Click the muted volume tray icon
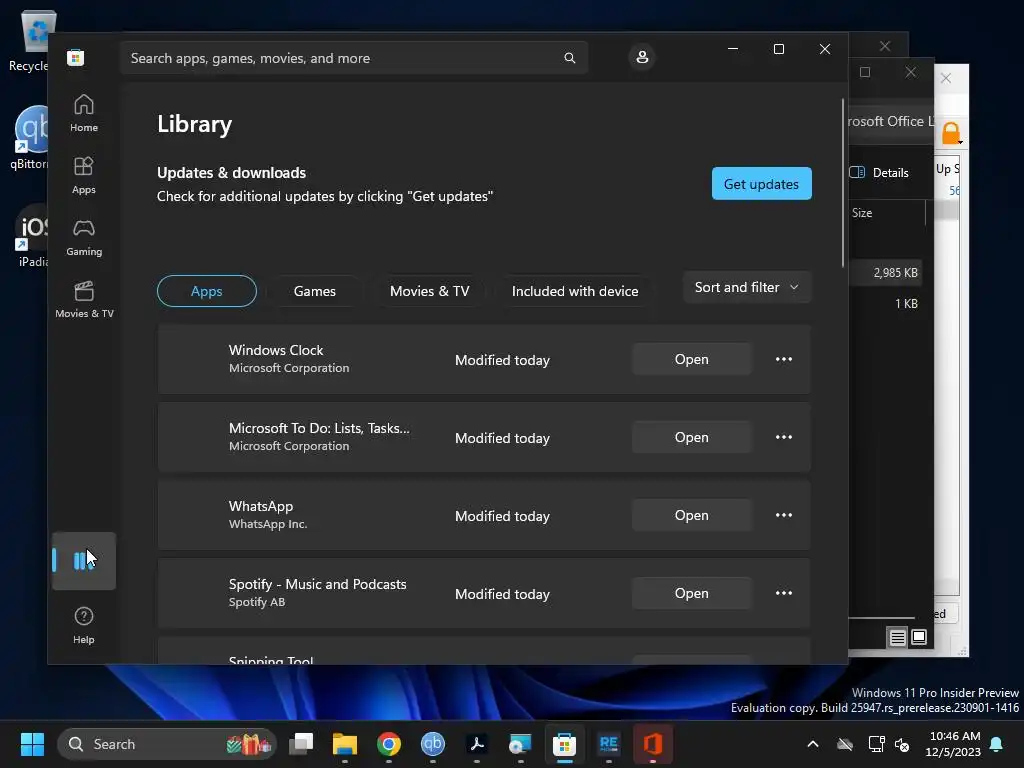 click(x=903, y=744)
